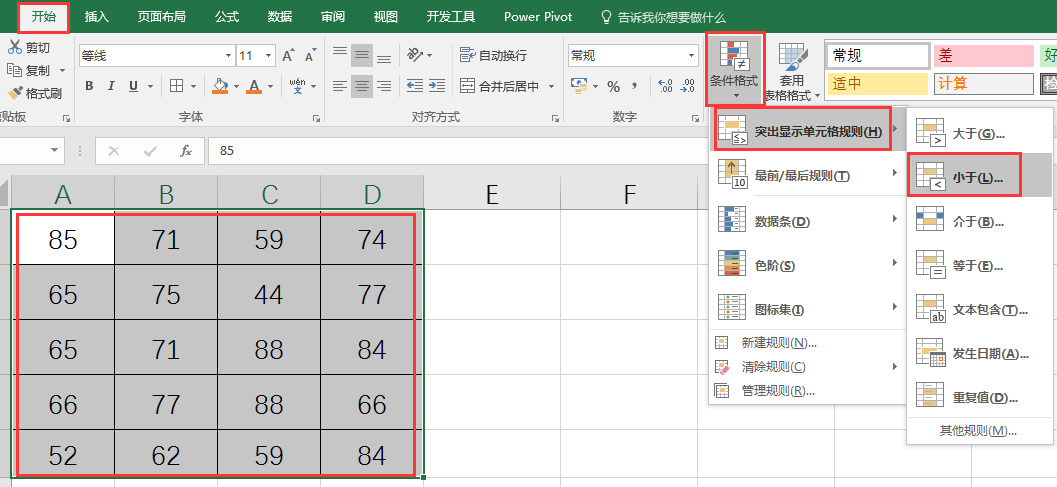Screen dimensions: 1057x487
Task: Switch to the 公式 (Formulas) tab
Action: click(227, 17)
